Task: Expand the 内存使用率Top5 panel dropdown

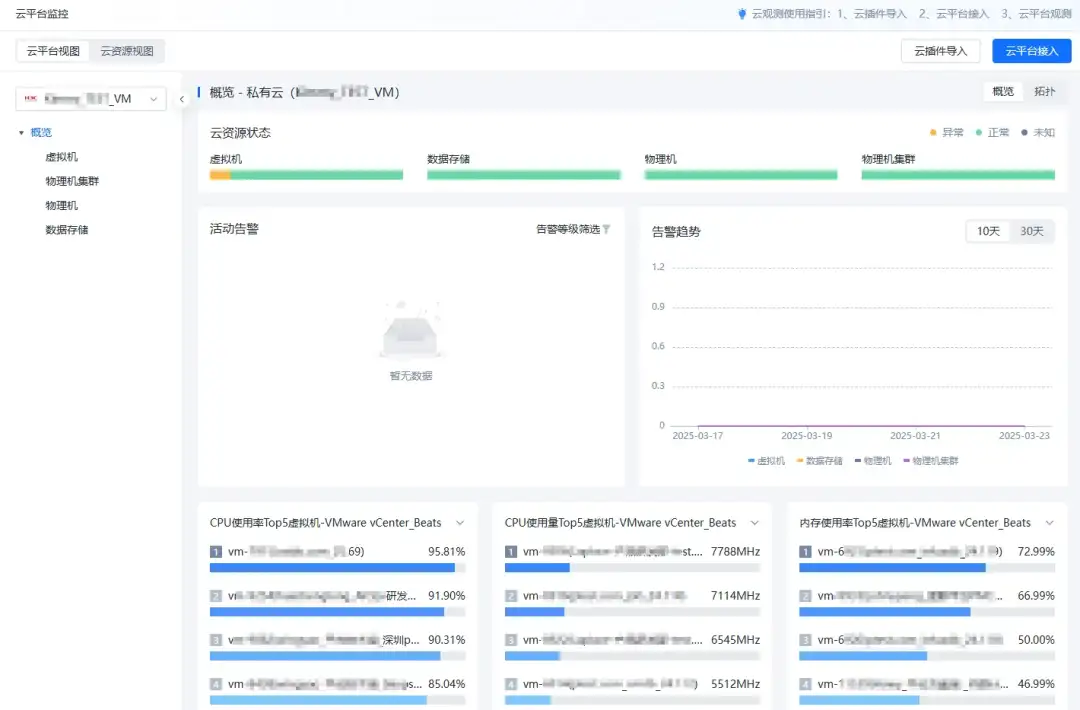Action: point(1049,523)
